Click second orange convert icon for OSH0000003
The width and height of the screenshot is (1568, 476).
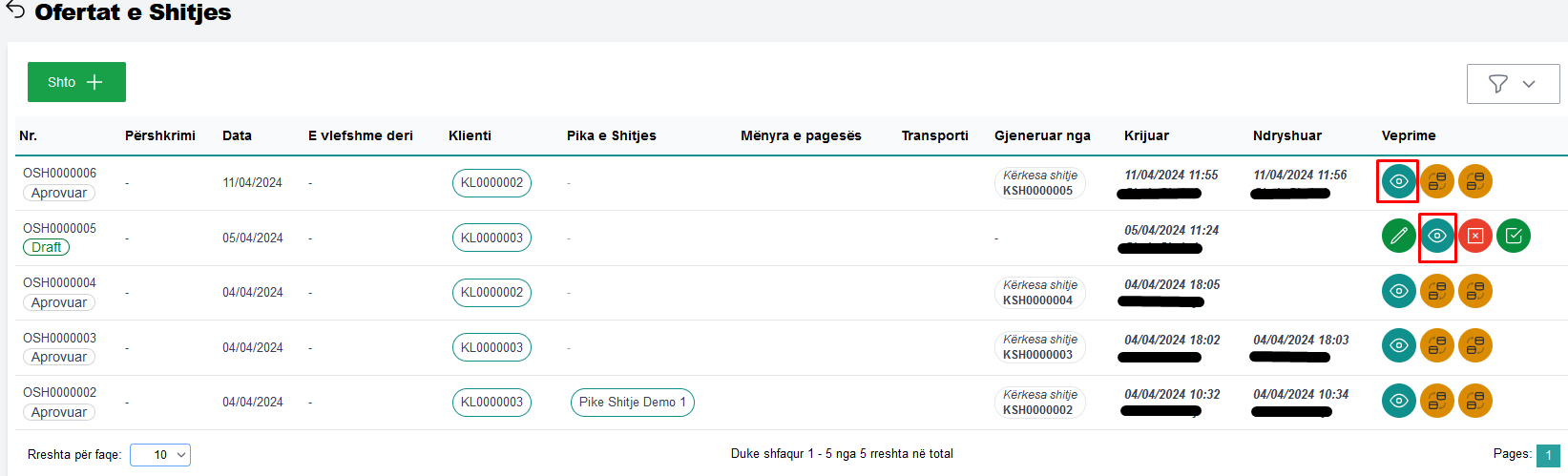click(x=1474, y=345)
